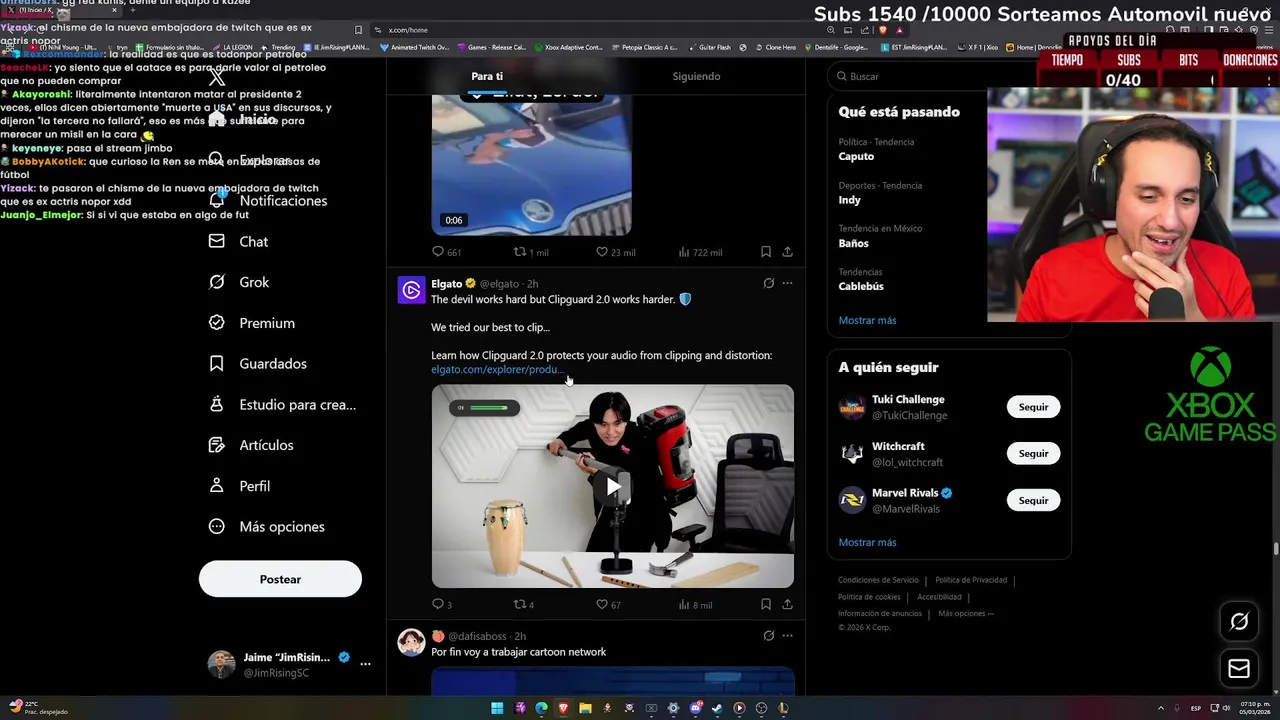Viewport: 1280px width, 720px height.
Task: Open more options on dafisaboss post
Action: click(787, 635)
